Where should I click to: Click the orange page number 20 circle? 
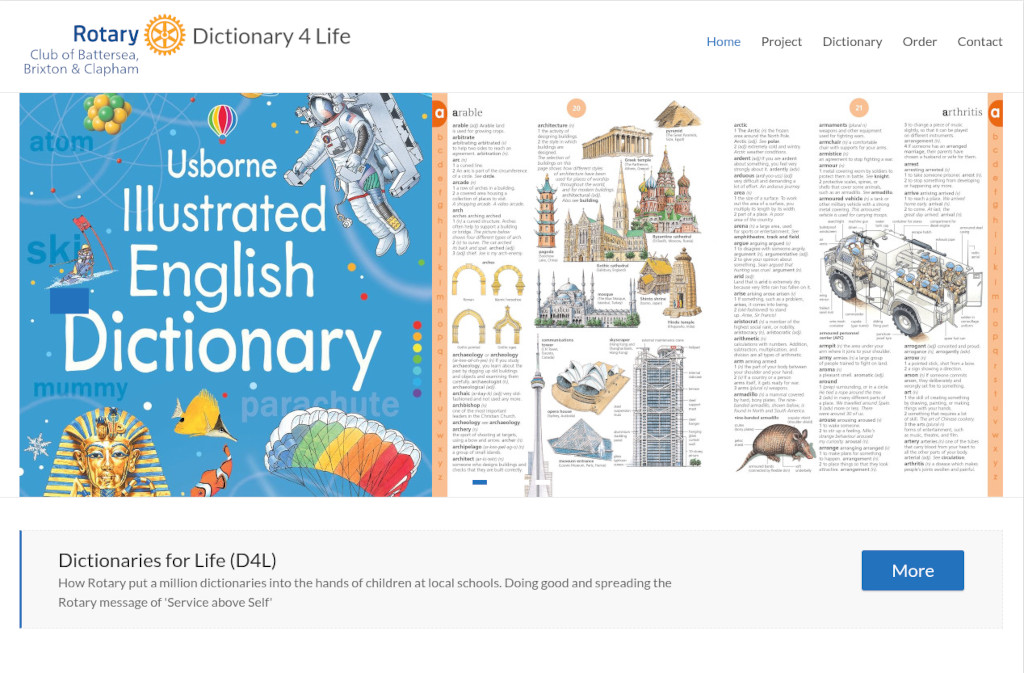click(576, 108)
